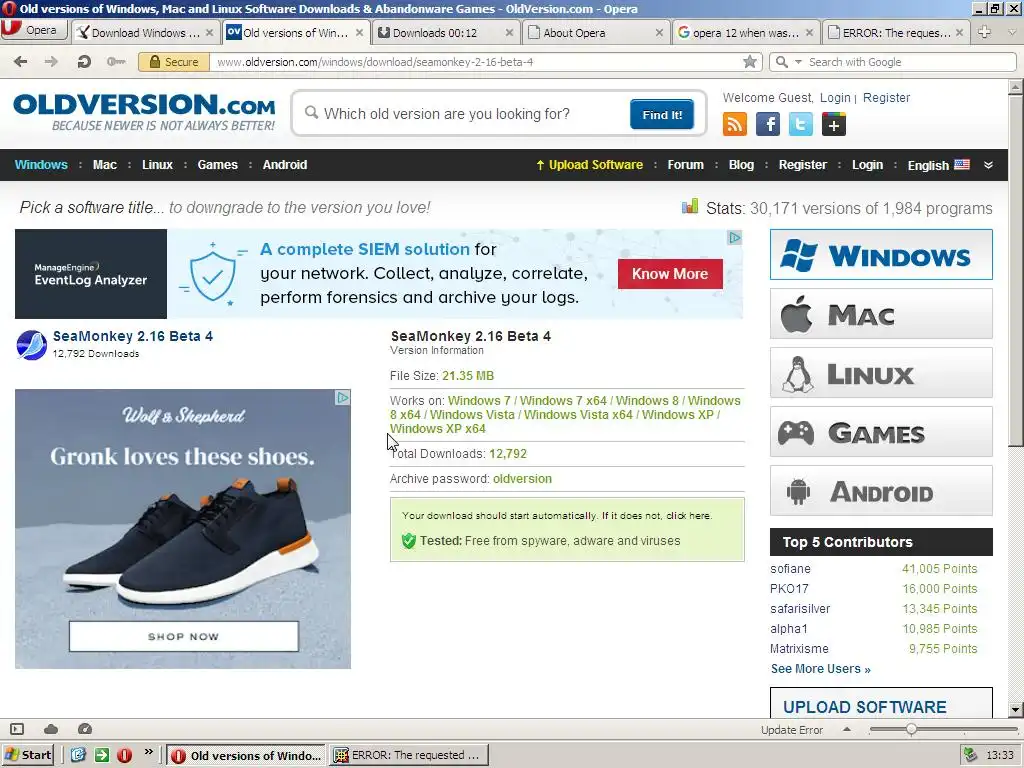This screenshot has width=1024, height=768.
Task: Click the Stats bar chart icon
Action: click(x=690, y=207)
